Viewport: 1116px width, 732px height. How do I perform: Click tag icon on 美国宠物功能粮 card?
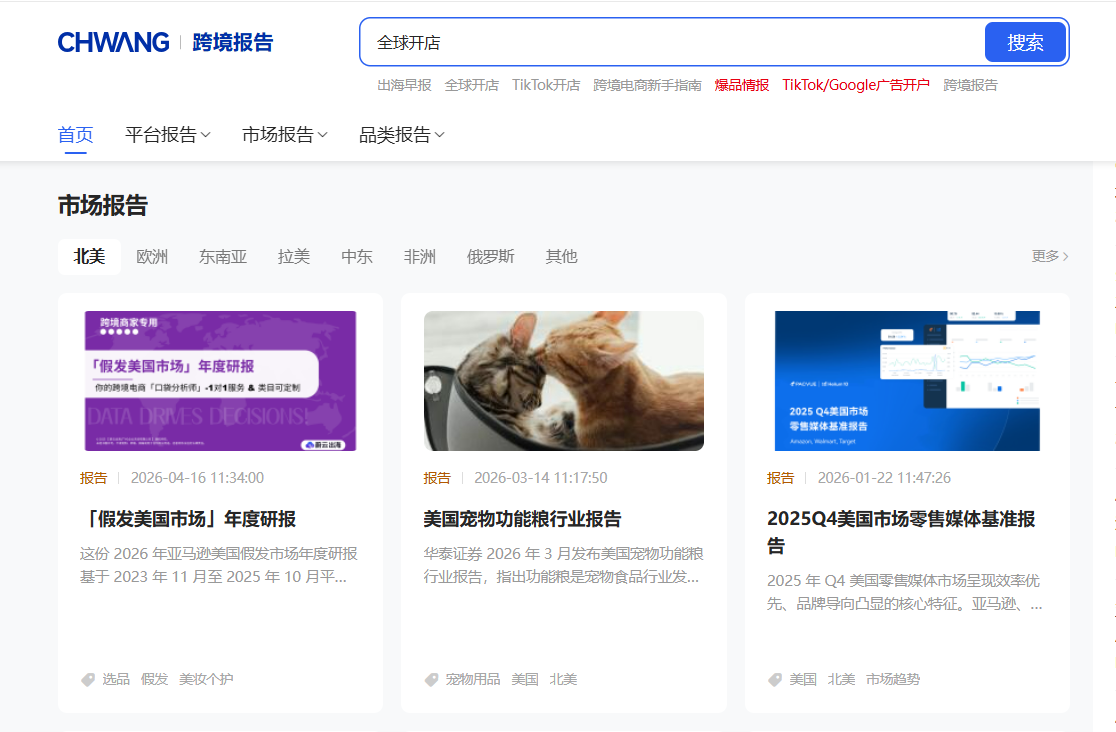[x=432, y=679]
